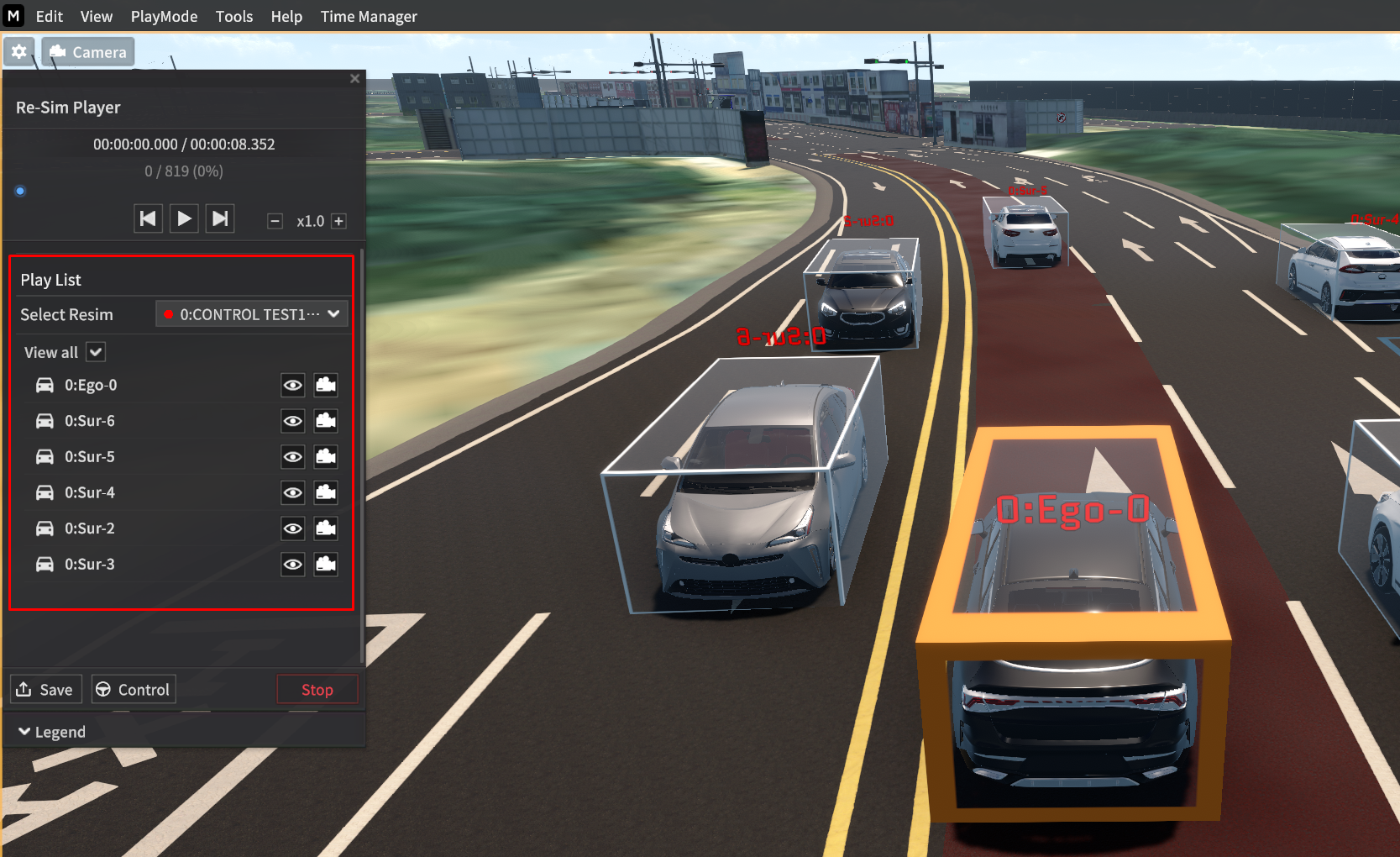Click camera icon for 0:Sur-3
The width and height of the screenshot is (1400, 857).
pyautogui.click(x=326, y=565)
